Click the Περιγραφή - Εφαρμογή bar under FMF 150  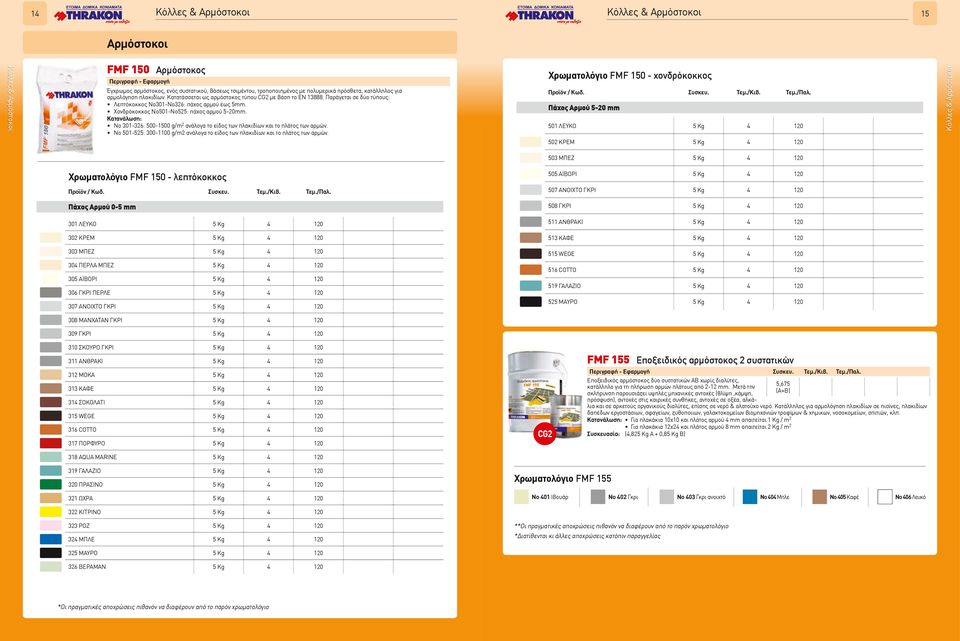pos(278,81)
